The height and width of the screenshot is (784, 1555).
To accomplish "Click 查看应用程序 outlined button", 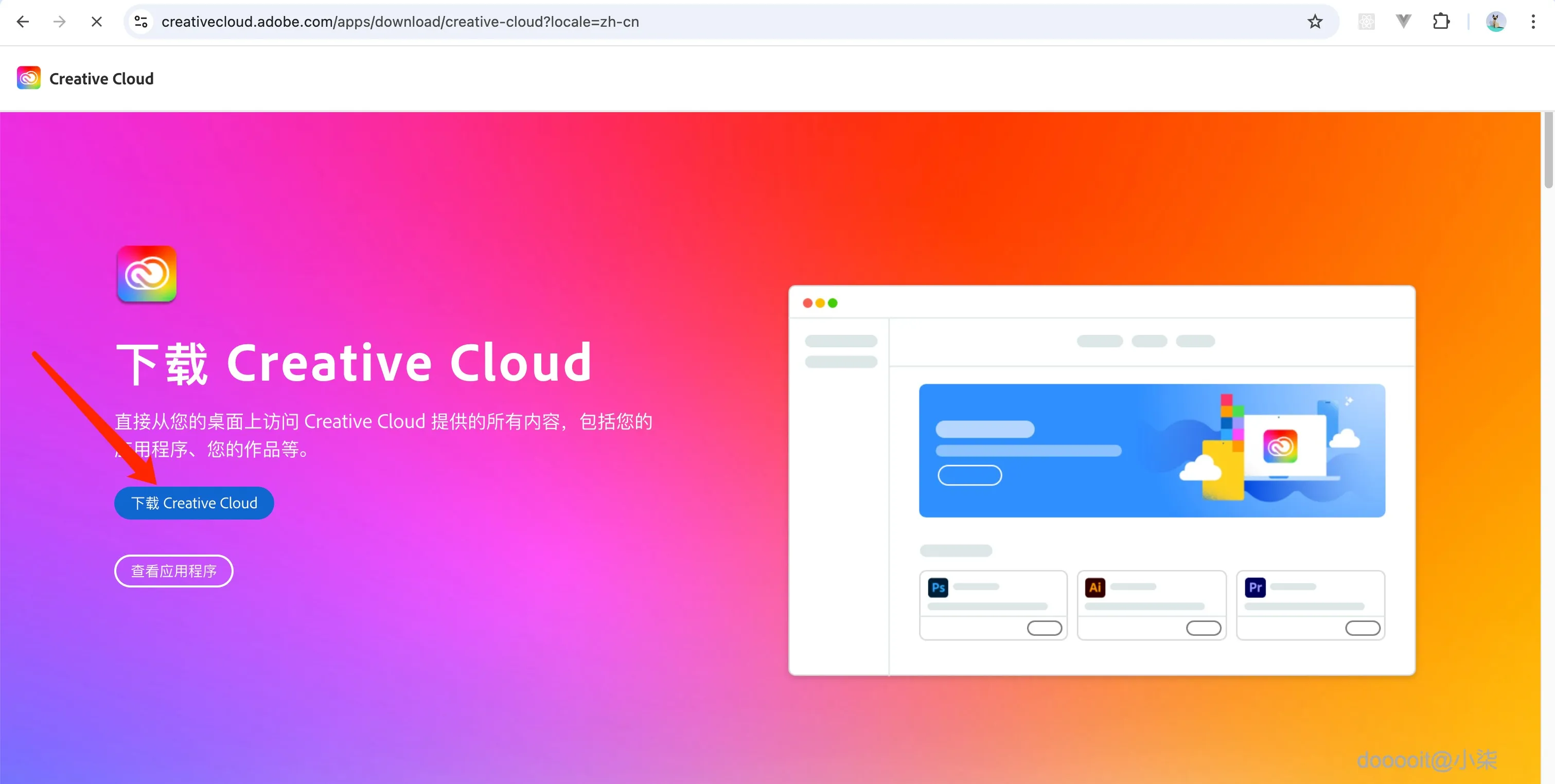I will (173, 571).
